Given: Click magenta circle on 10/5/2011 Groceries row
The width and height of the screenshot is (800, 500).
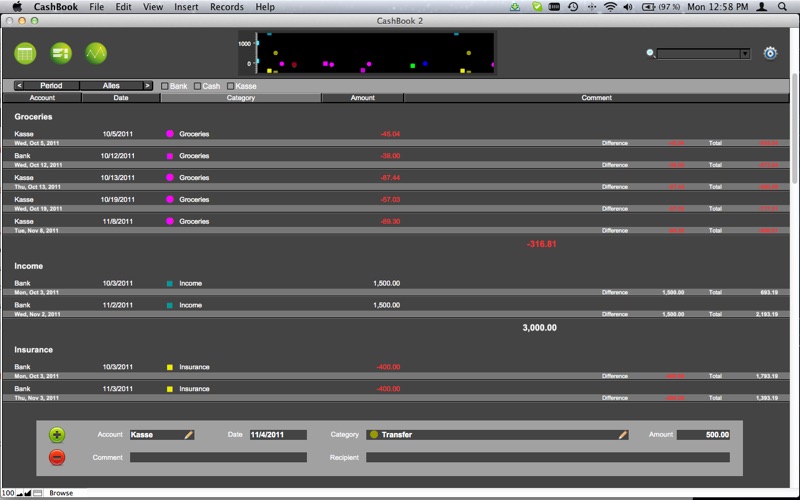Looking at the screenshot, I should 170,134.
